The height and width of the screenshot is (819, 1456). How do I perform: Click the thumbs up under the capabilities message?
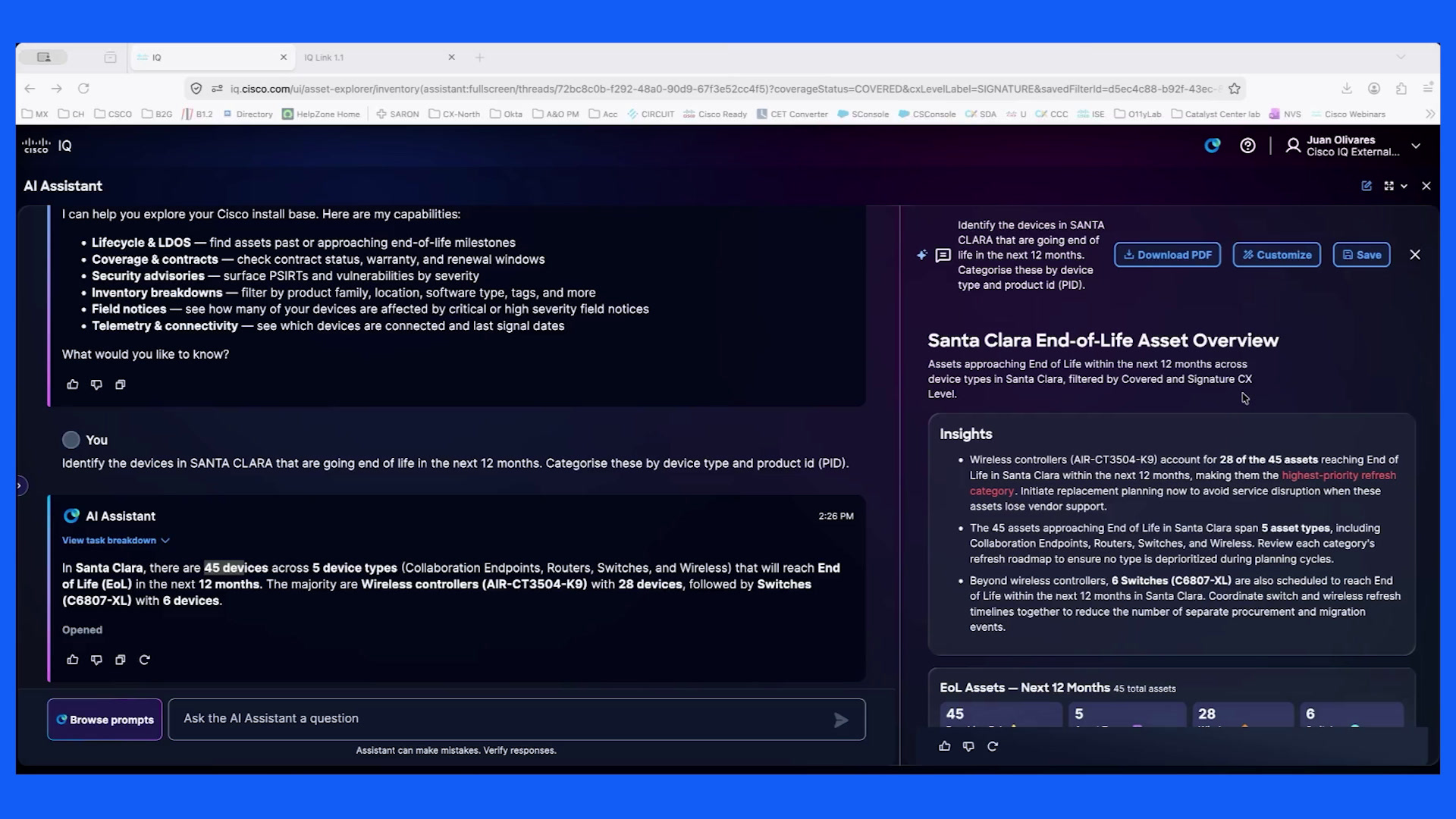73,384
